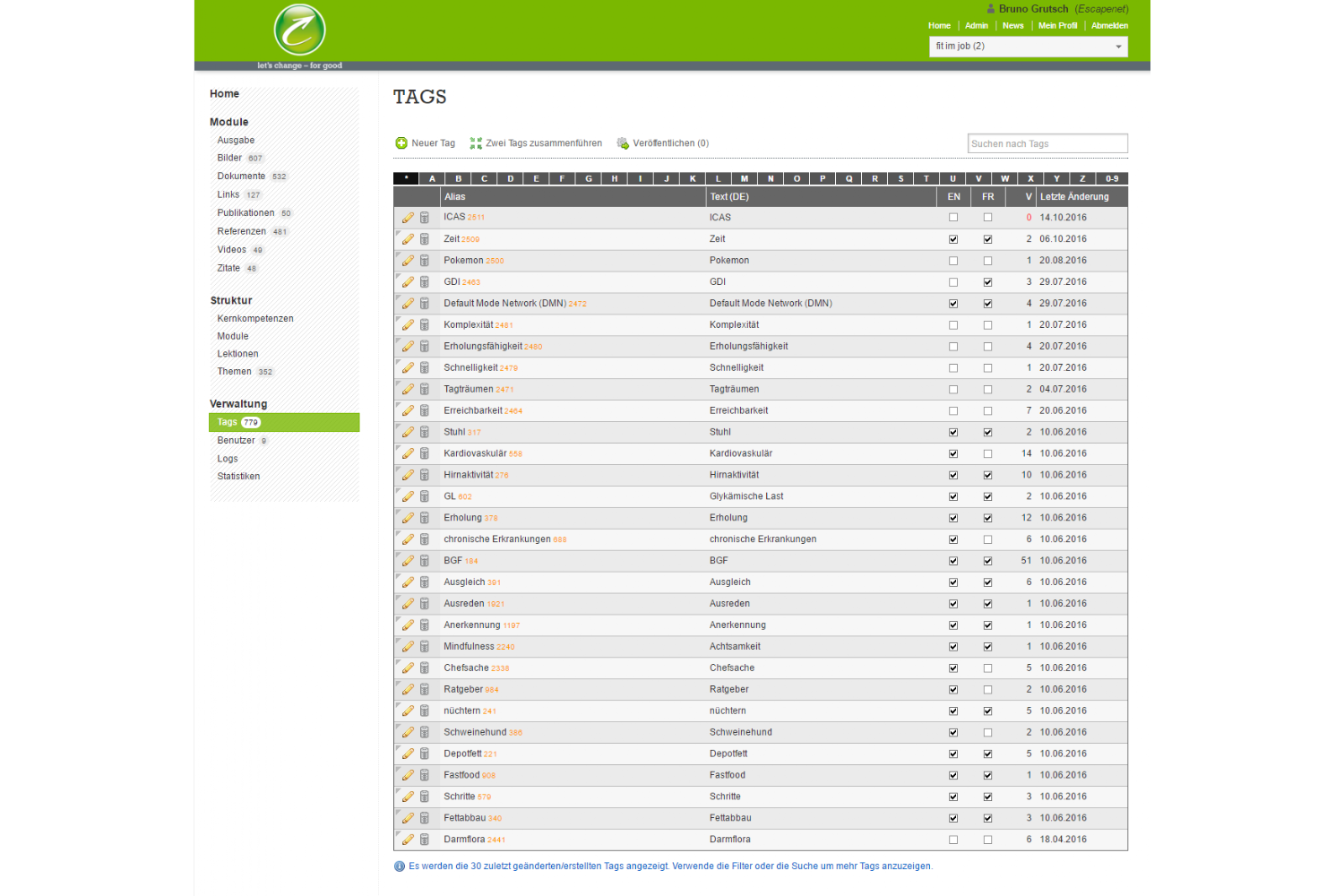The width and height of the screenshot is (1344, 896).
Task: Enable EN checkbox for ICAS tag
Action: (953, 218)
